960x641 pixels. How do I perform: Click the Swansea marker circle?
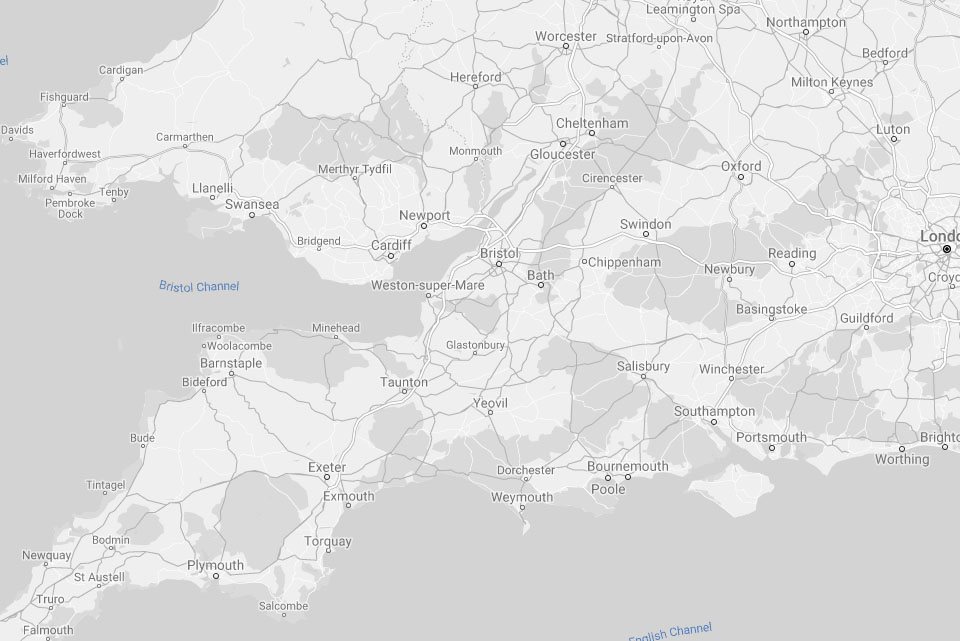coord(251,215)
